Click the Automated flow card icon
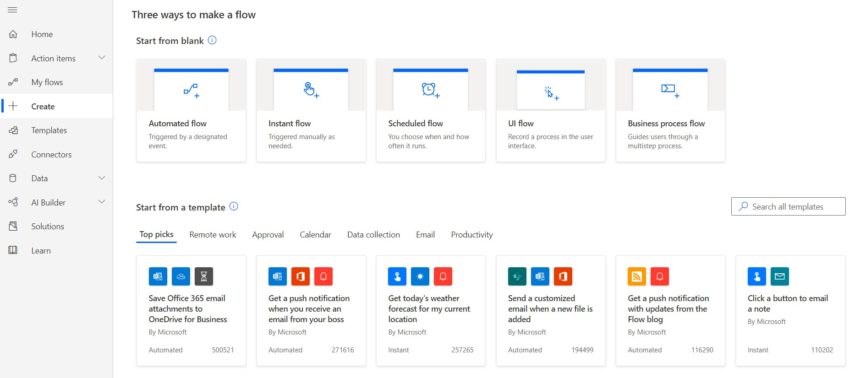 tap(191, 91)
